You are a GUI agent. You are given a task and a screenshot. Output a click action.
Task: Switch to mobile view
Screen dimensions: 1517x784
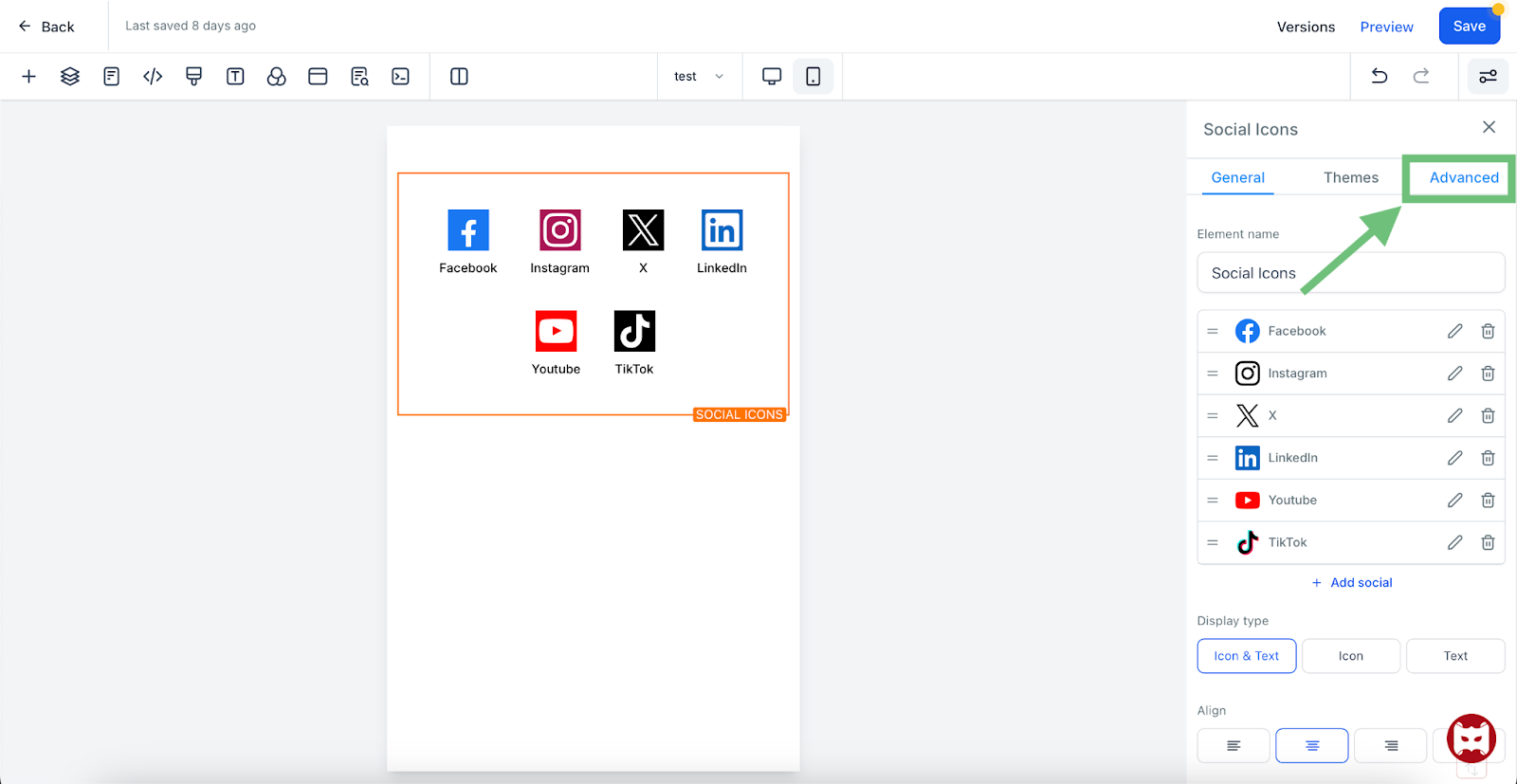click(x=813, y=77)
